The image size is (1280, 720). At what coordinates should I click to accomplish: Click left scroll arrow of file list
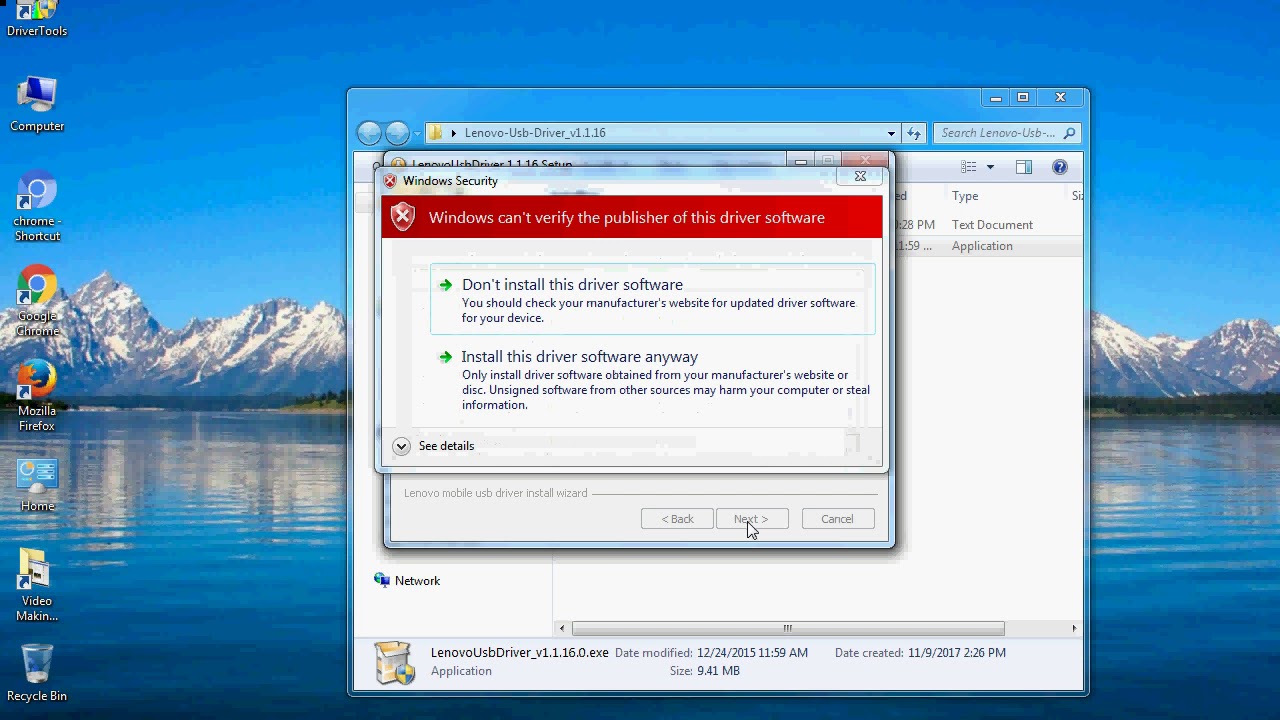(562, 628)
